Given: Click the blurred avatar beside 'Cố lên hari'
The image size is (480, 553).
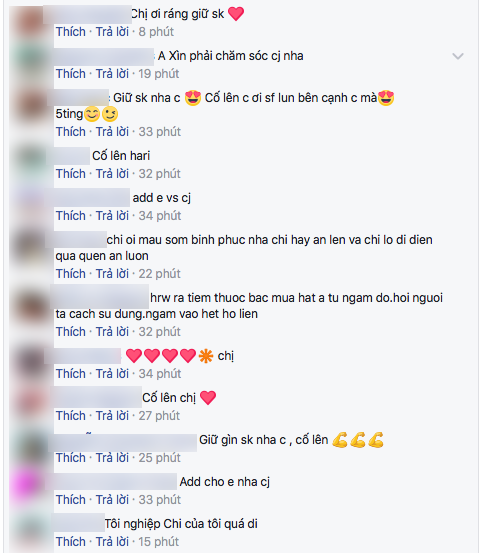Looking at the screenshot, I should (x=31, y=159).
